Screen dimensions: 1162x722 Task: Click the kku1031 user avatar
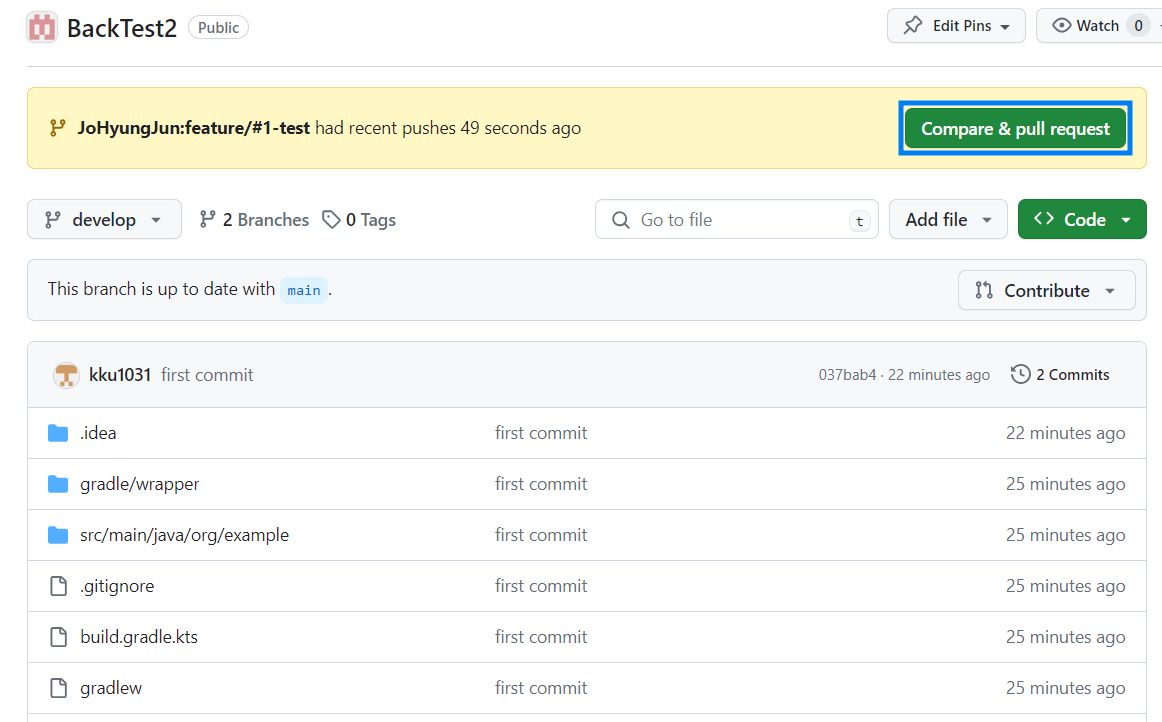point(66,374)
